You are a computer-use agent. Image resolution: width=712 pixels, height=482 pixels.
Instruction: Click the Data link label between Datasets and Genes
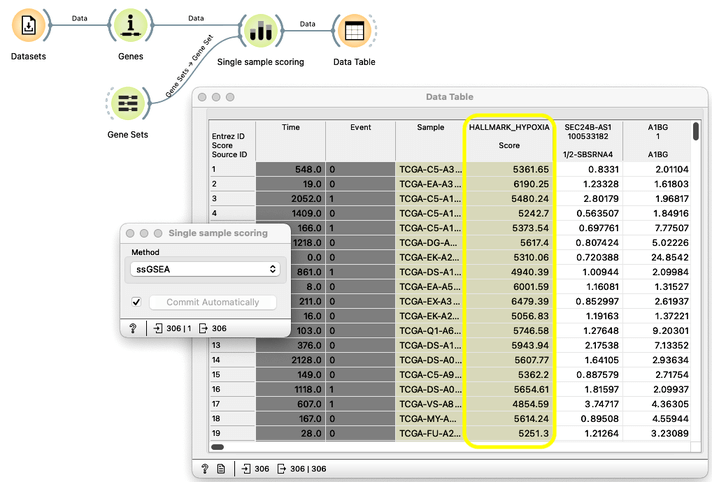point(79,18)
